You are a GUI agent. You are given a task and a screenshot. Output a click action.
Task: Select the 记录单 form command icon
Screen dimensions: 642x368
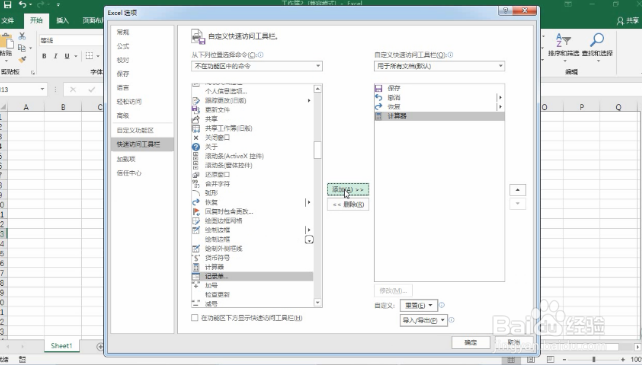(x=196, y=276)
